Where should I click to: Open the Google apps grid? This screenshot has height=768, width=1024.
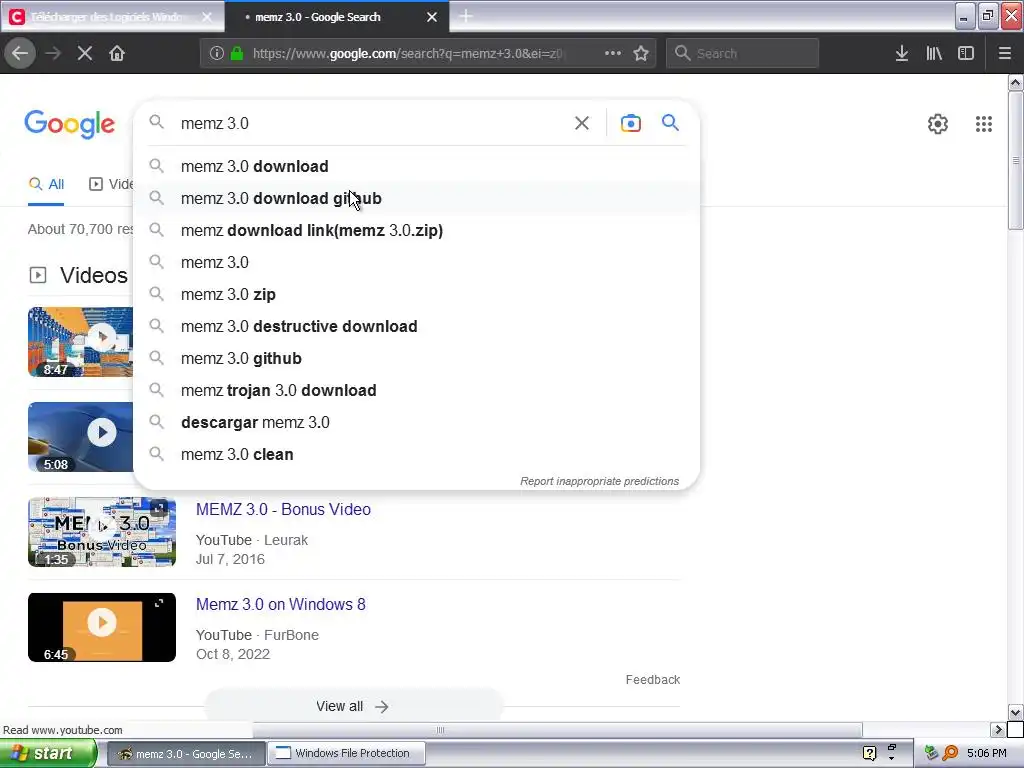tap(984, 123)
